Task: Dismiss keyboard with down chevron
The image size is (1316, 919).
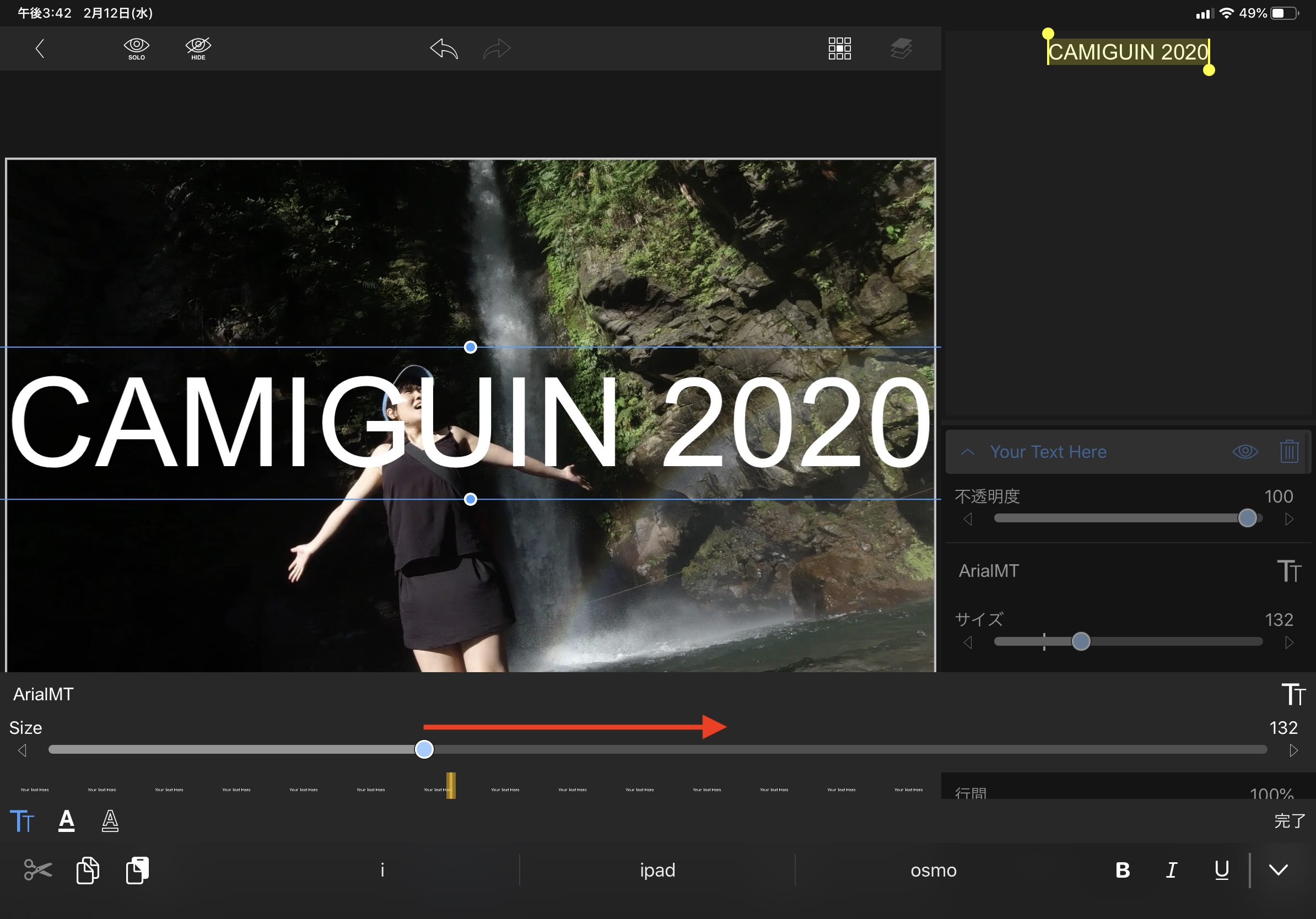Action: tap(1278, 870)
